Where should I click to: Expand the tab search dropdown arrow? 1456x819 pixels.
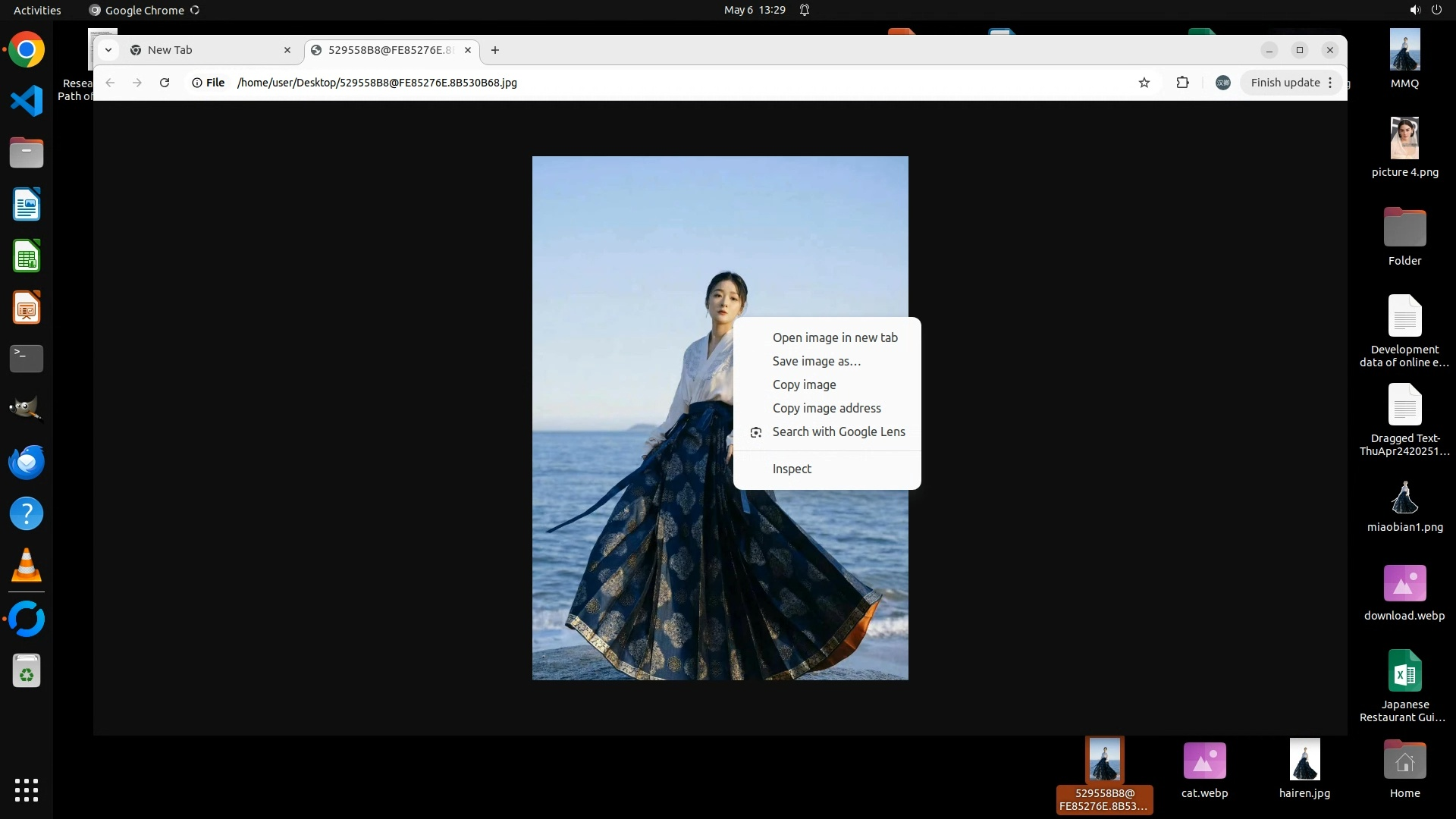108,50
